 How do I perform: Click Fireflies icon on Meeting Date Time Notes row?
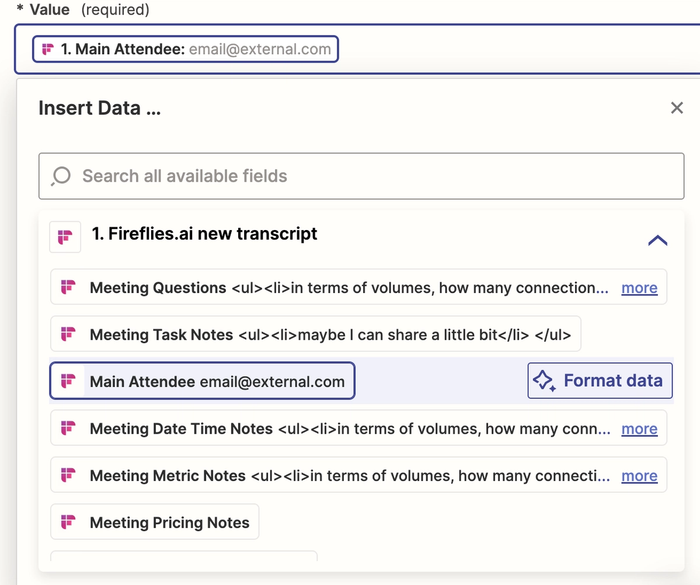[x=68, y=428]
